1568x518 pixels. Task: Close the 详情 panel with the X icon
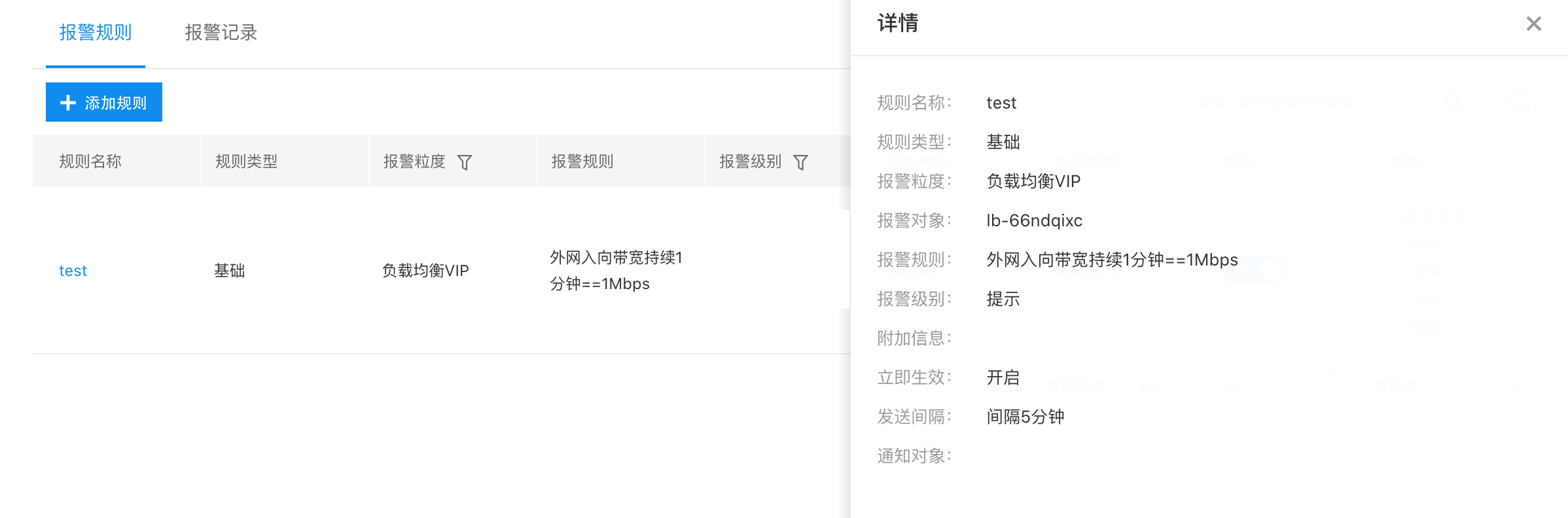[x=1533, y=24]
